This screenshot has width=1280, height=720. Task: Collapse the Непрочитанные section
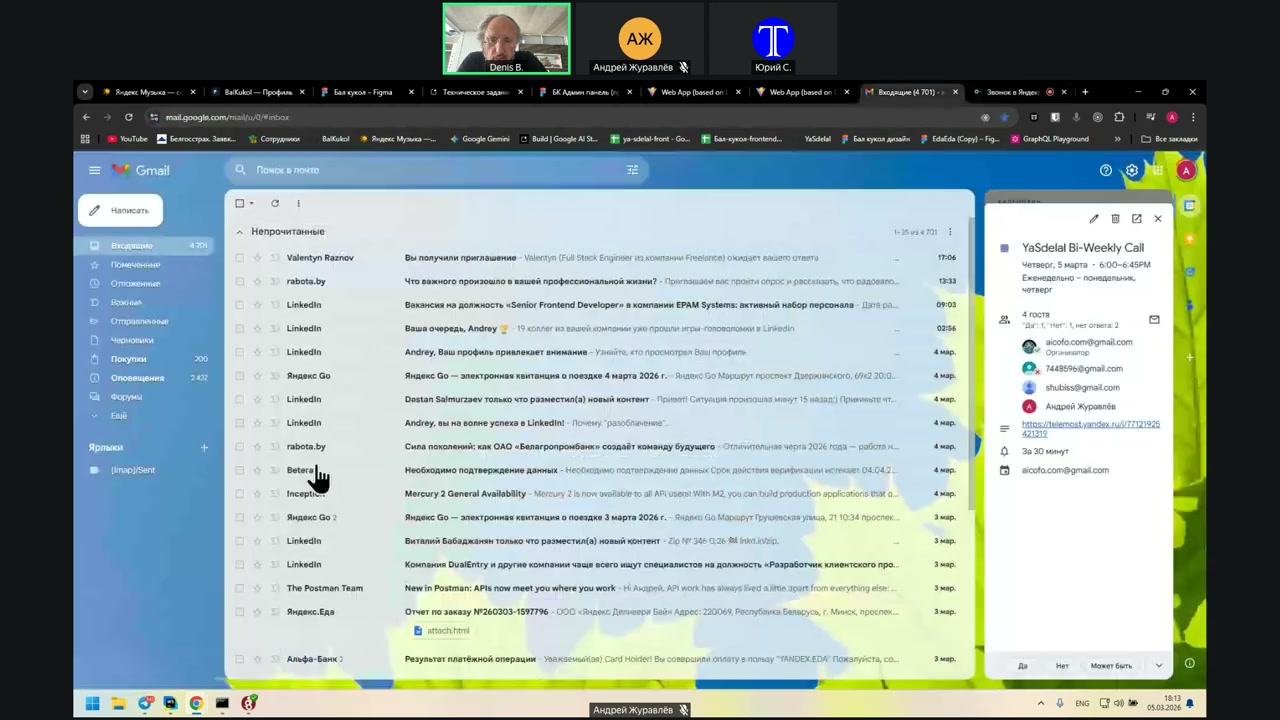click(x=239, y=232)
